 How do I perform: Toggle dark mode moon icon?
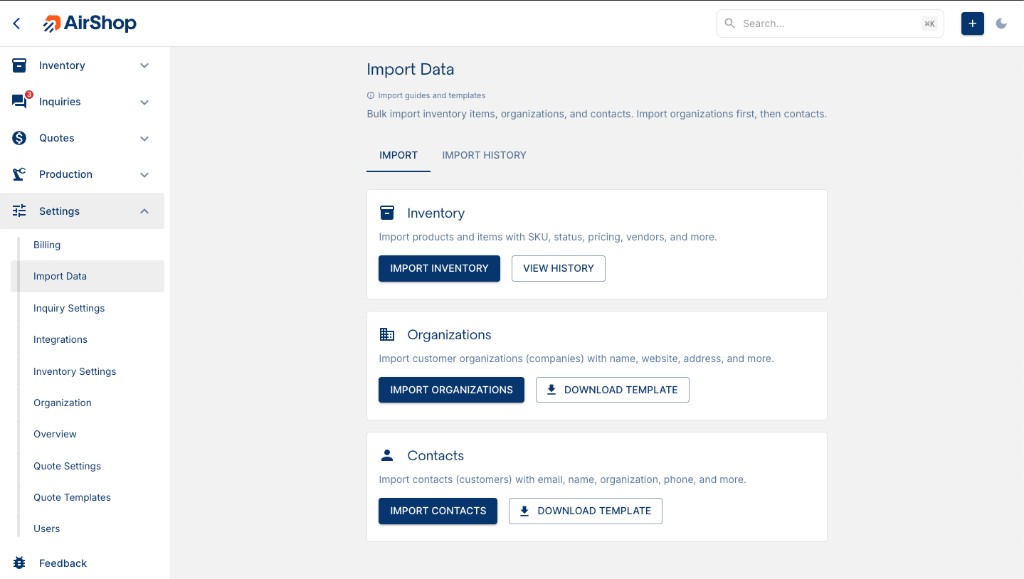point(1001,23)
